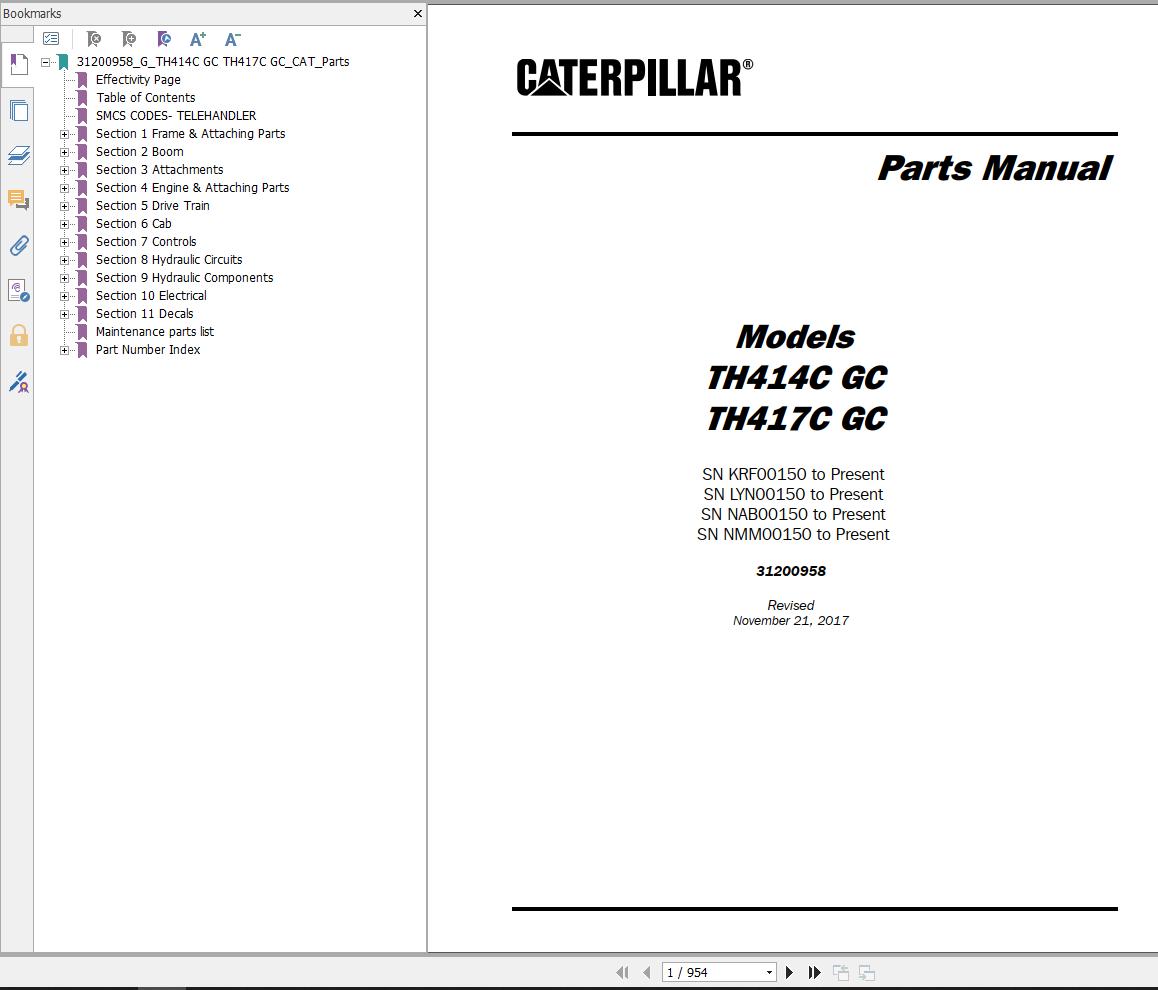Click the delete bookmark icon
Screen dimensions: 1158x990
click(94, 38)
